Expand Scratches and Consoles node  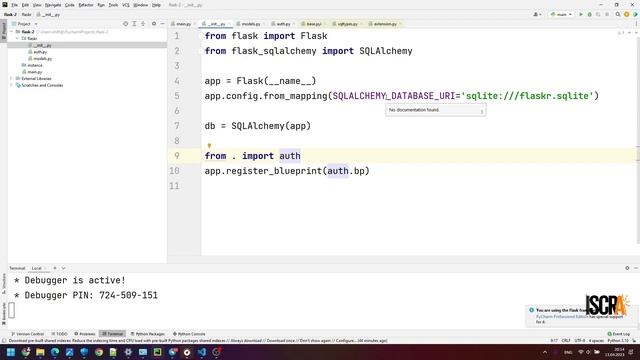11,85
